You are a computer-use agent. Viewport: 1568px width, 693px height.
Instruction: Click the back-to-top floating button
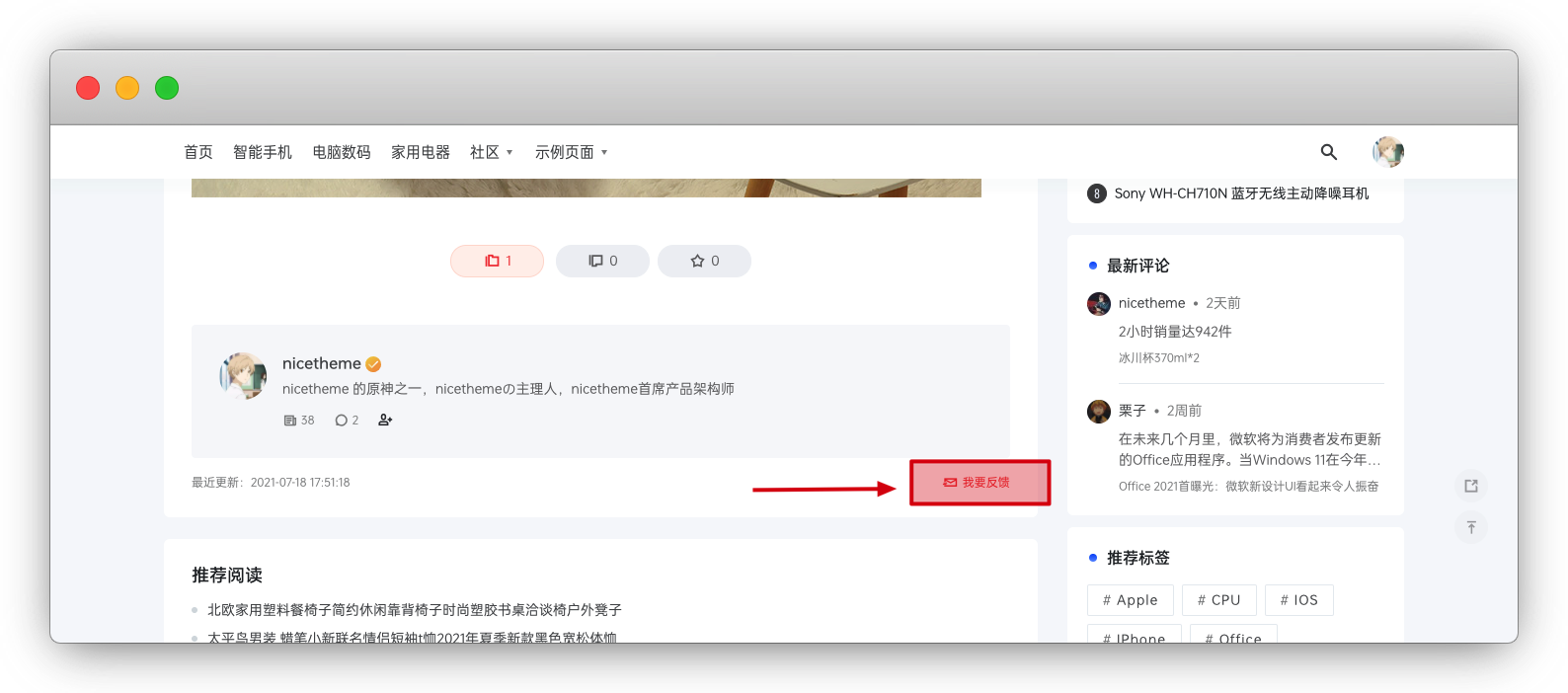(x=1471, y=527)
